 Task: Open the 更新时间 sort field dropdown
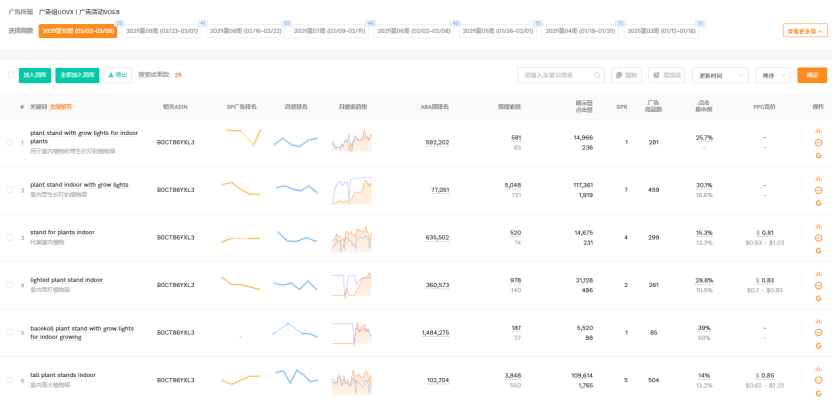714,75
